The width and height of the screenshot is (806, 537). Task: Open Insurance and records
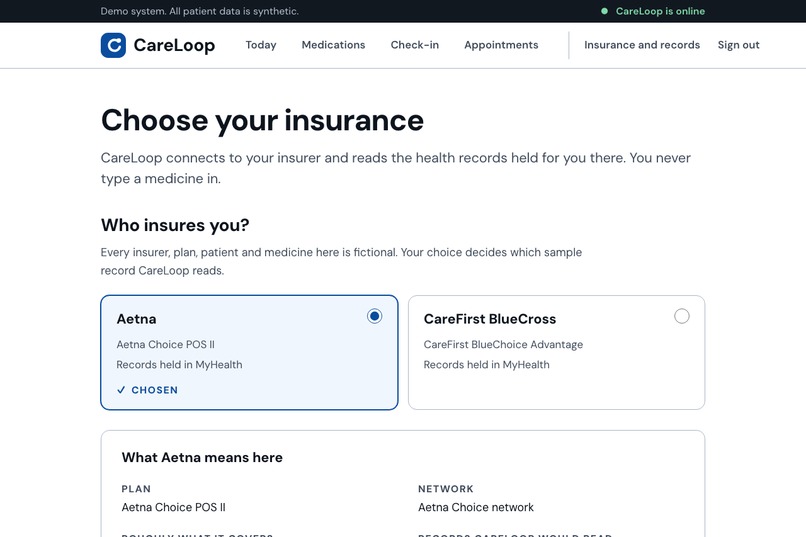point(642,45)
